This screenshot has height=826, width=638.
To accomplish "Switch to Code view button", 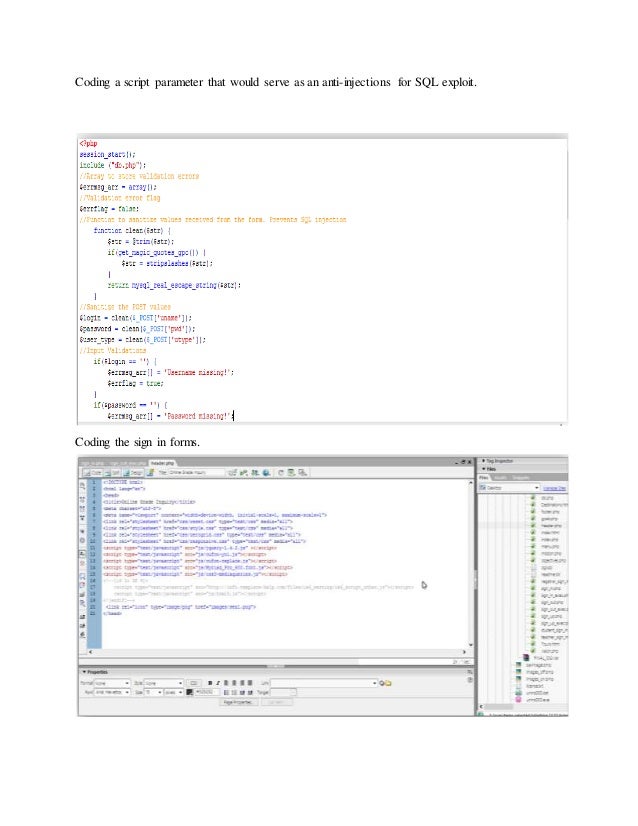I will pyautogui.click(x=93, y=473).
